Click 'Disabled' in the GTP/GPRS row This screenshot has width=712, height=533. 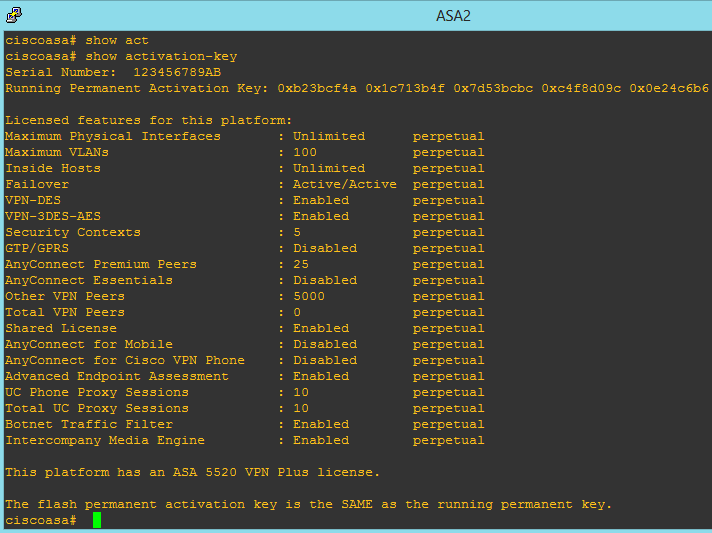325,248
